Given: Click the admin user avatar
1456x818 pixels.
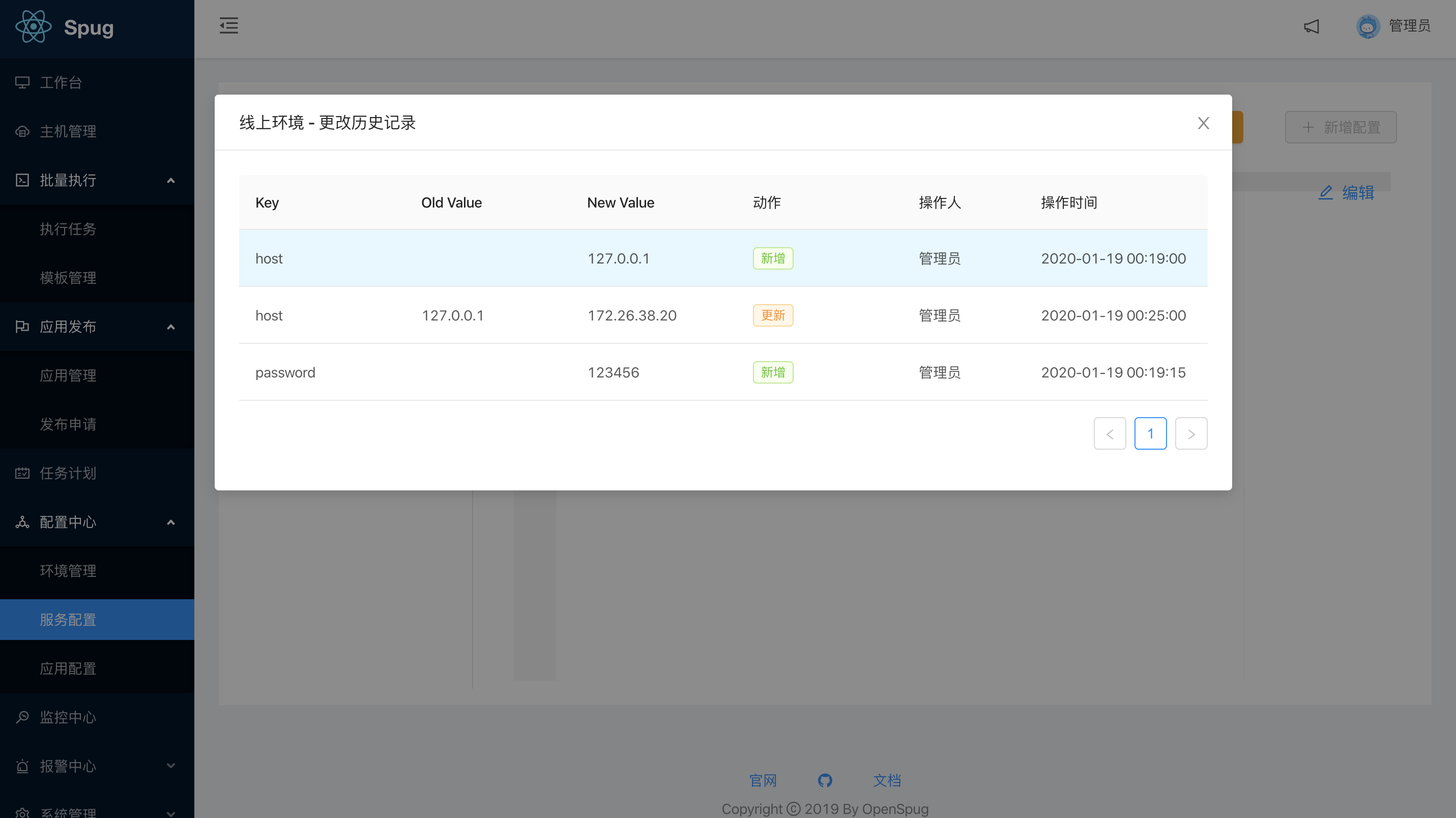Looking at the screenshot, I should pyautogui.click(x=1367, y=26).
